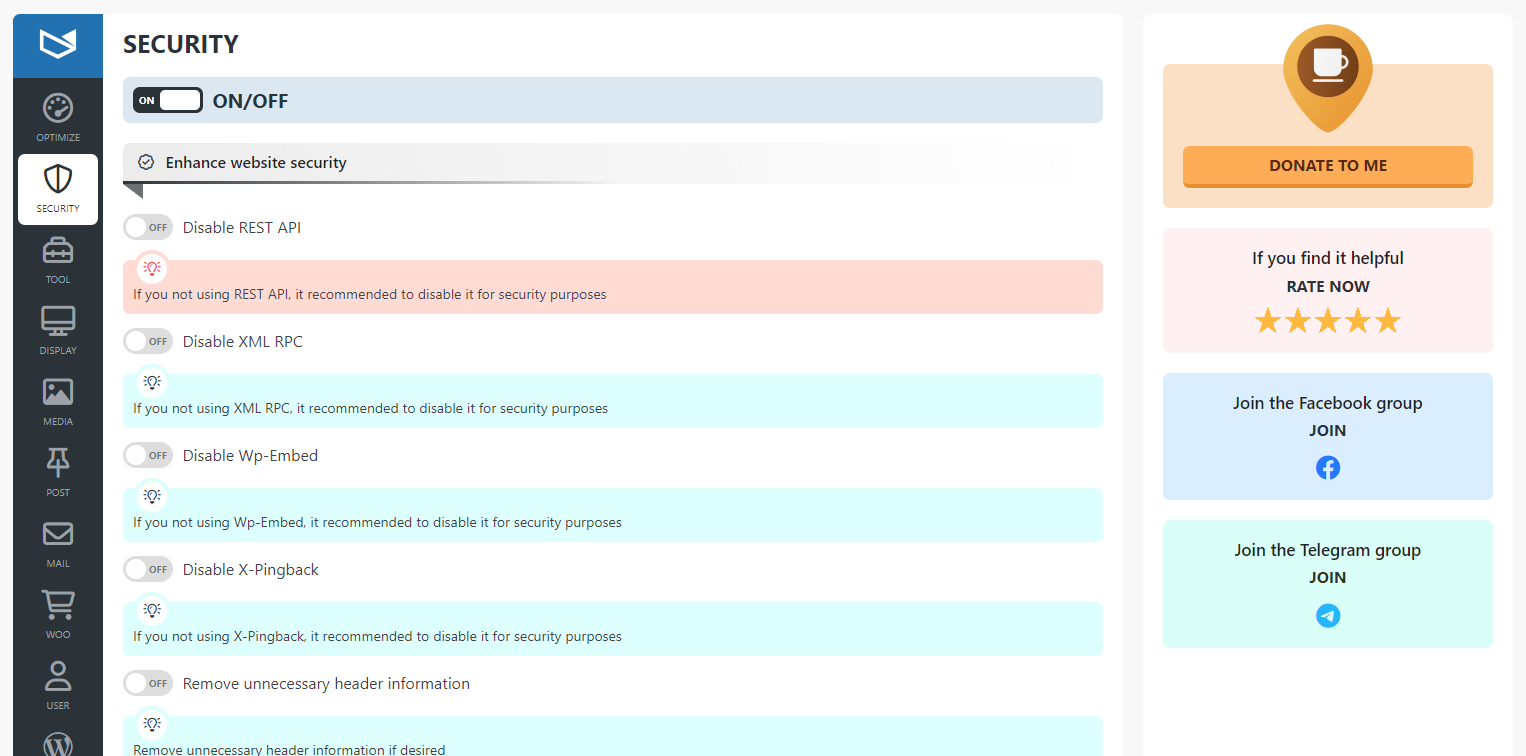Click the Telegram logo icon

(x=1328, y=615)
